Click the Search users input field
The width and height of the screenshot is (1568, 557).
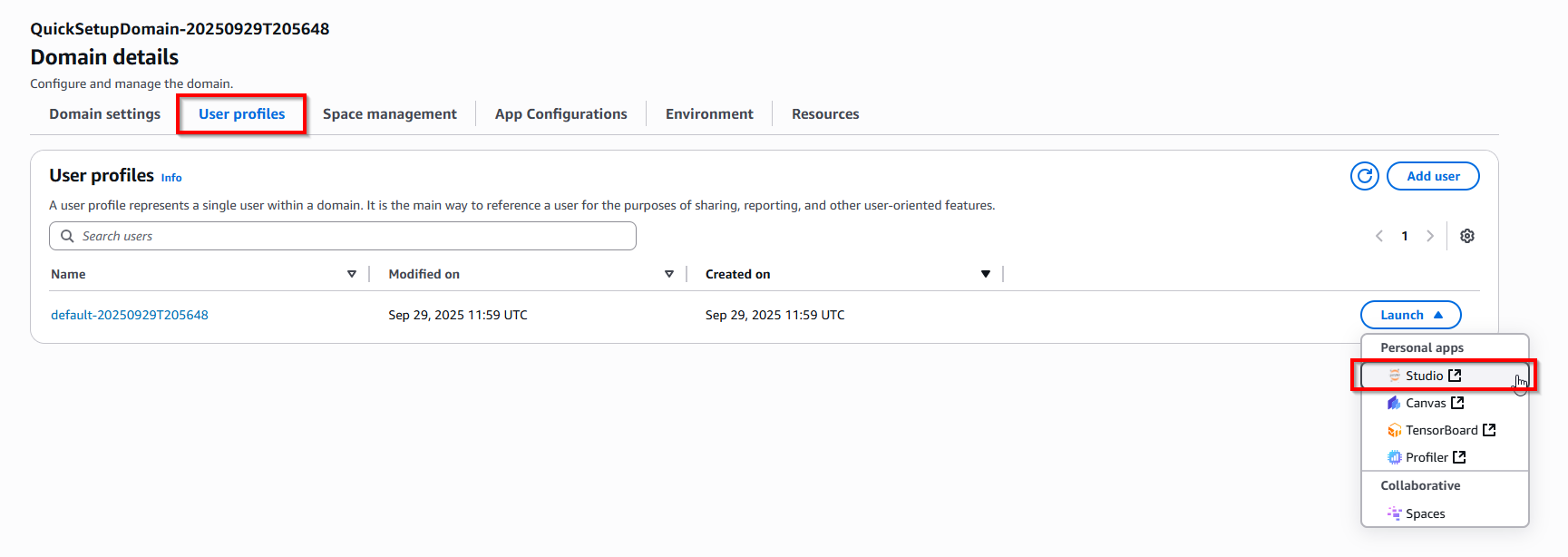pyautogui.click(x=354, y=236)
